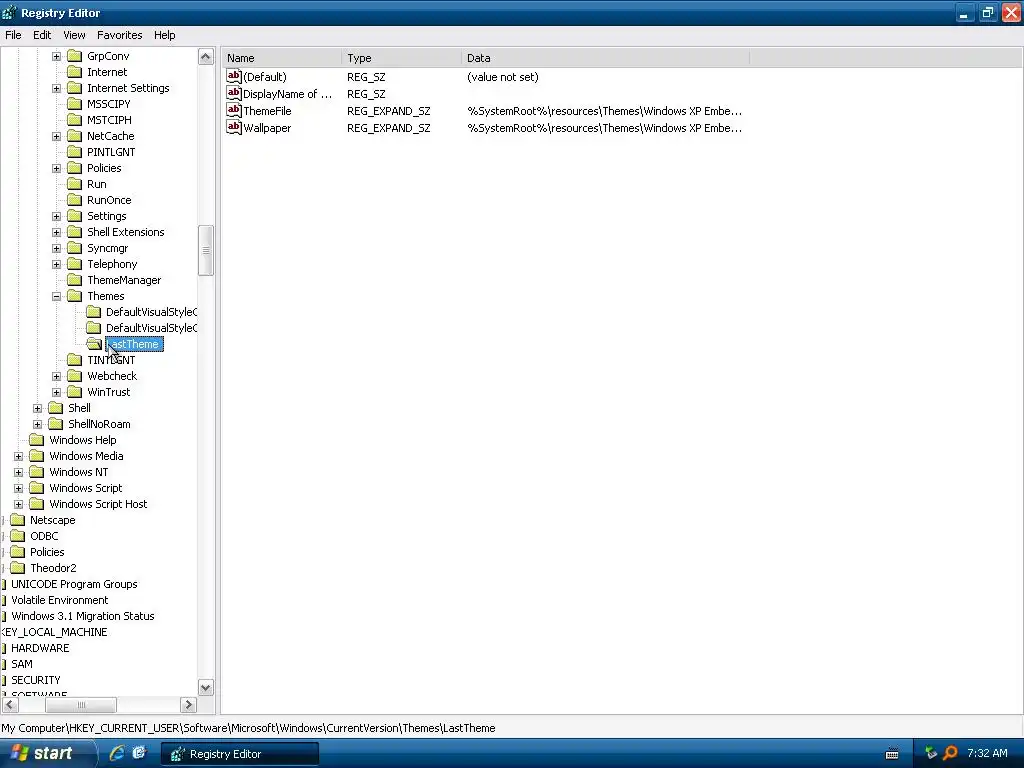The height and width of the screenshot is (768, 1024).
Task: Open the Favorites menu
Action: coord(120,35)
